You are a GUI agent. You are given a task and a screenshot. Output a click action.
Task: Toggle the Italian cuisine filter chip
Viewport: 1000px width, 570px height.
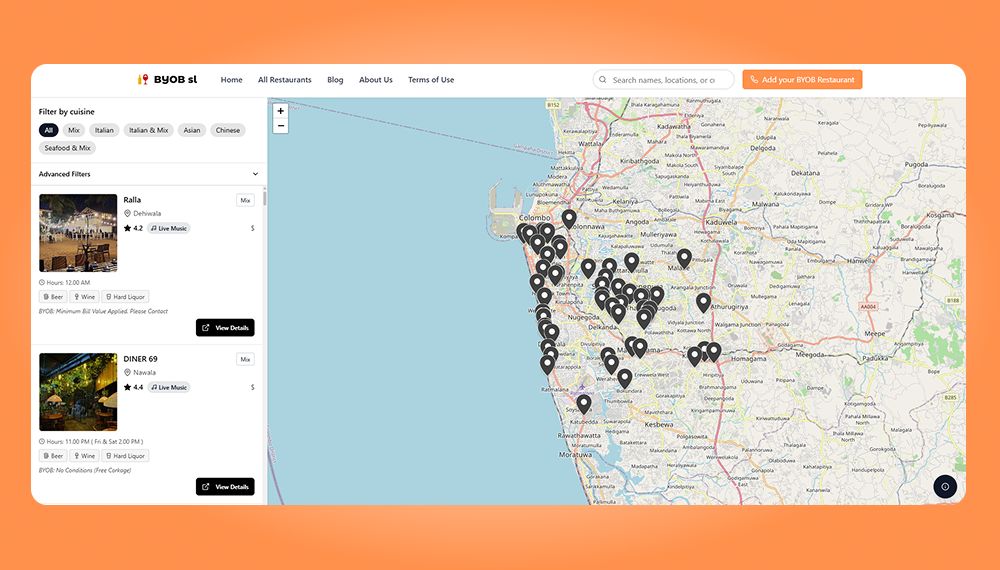pos(104,130)
